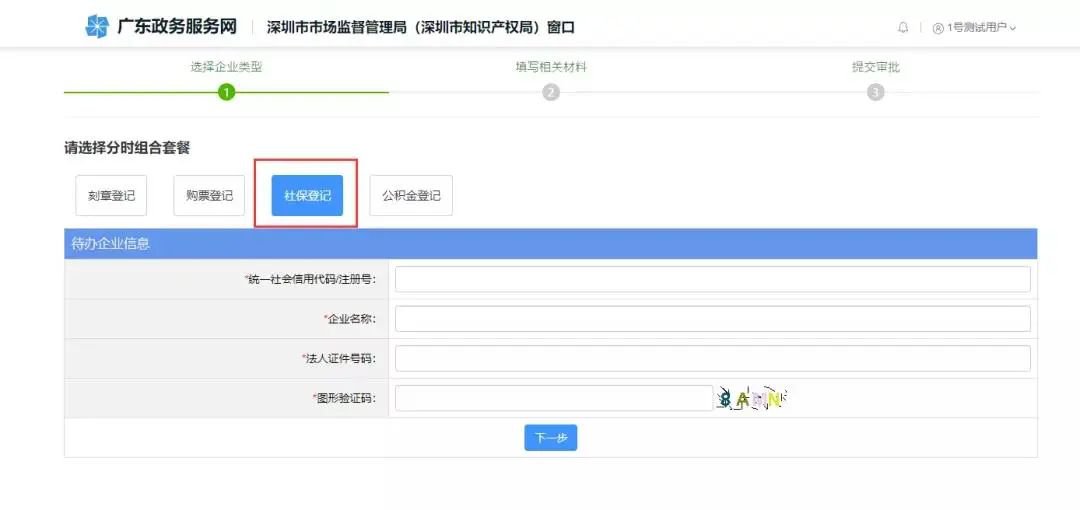Select the 公积金登记 package option

411,196
